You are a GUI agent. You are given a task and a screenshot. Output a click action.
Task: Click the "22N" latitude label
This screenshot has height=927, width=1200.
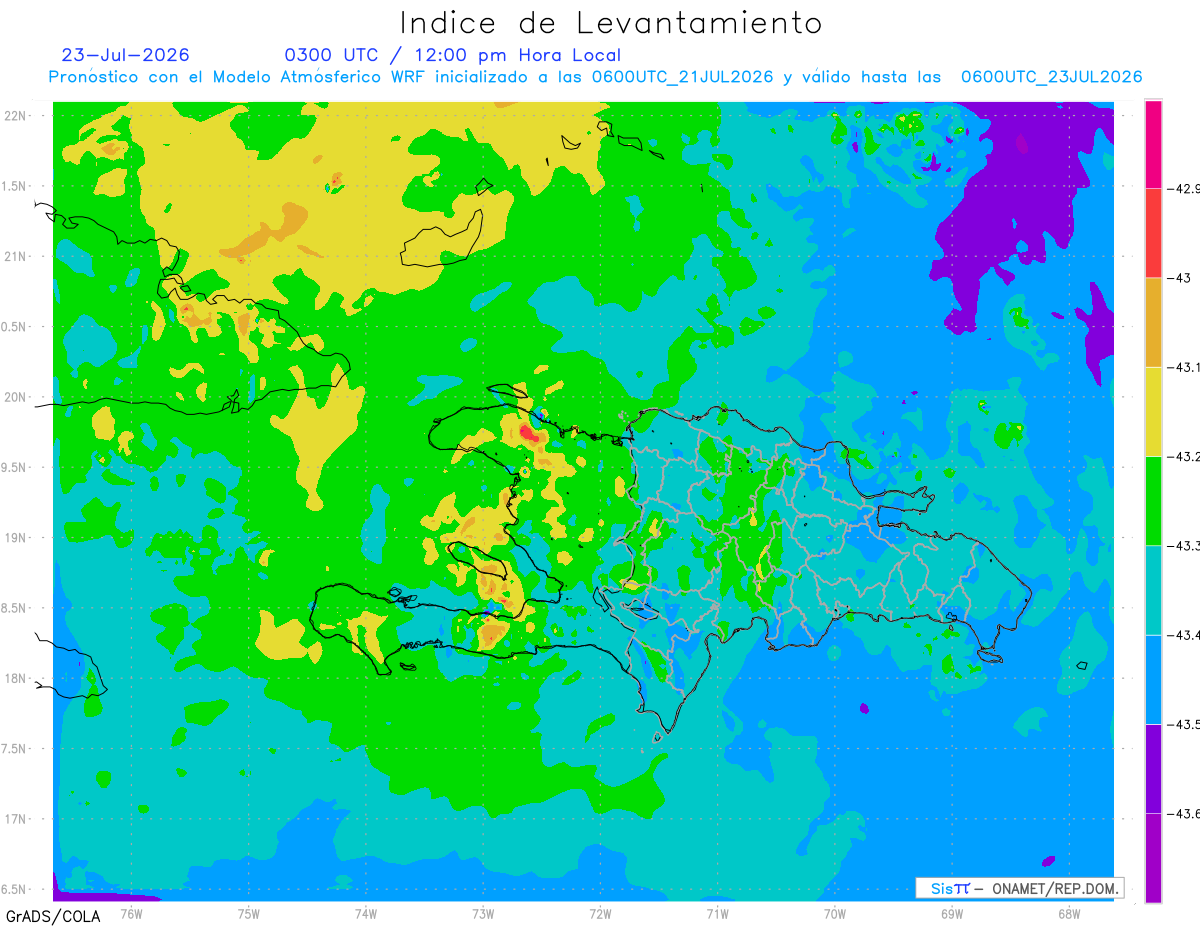[x=16, y=116]
